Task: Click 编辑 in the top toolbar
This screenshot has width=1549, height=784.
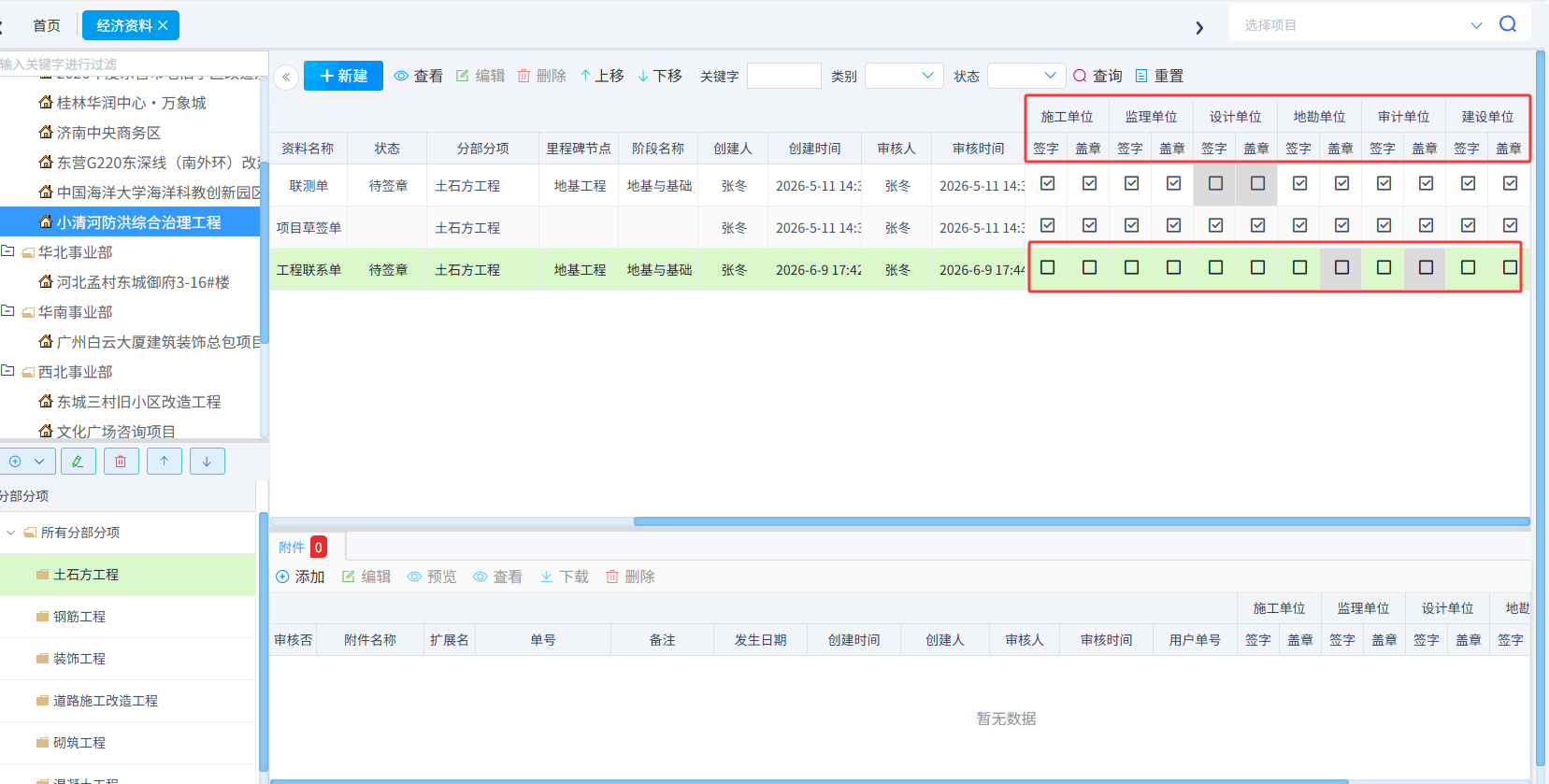Action: pos(480,76)
